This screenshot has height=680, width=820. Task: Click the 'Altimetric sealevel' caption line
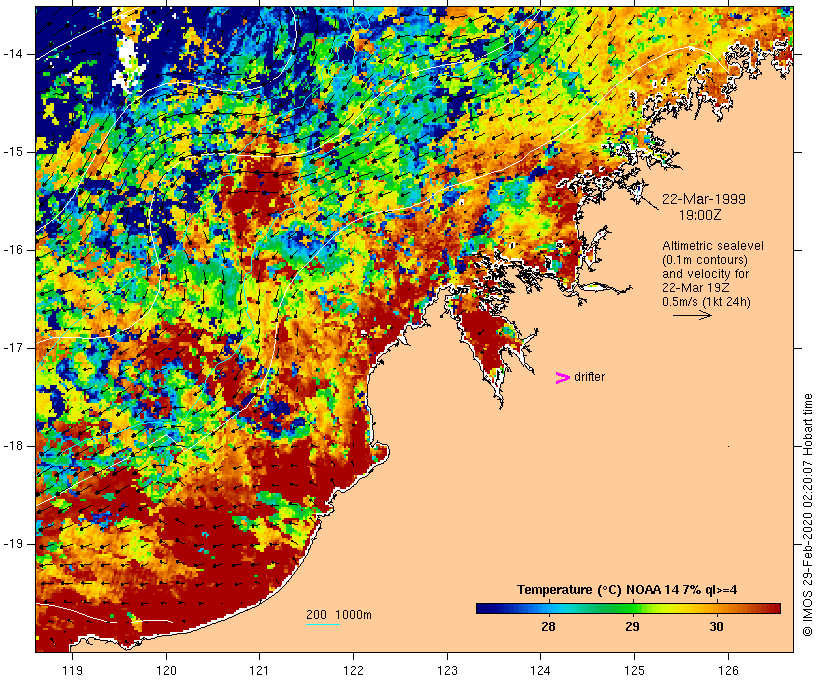pyautogui.click(x=713, y=246)
